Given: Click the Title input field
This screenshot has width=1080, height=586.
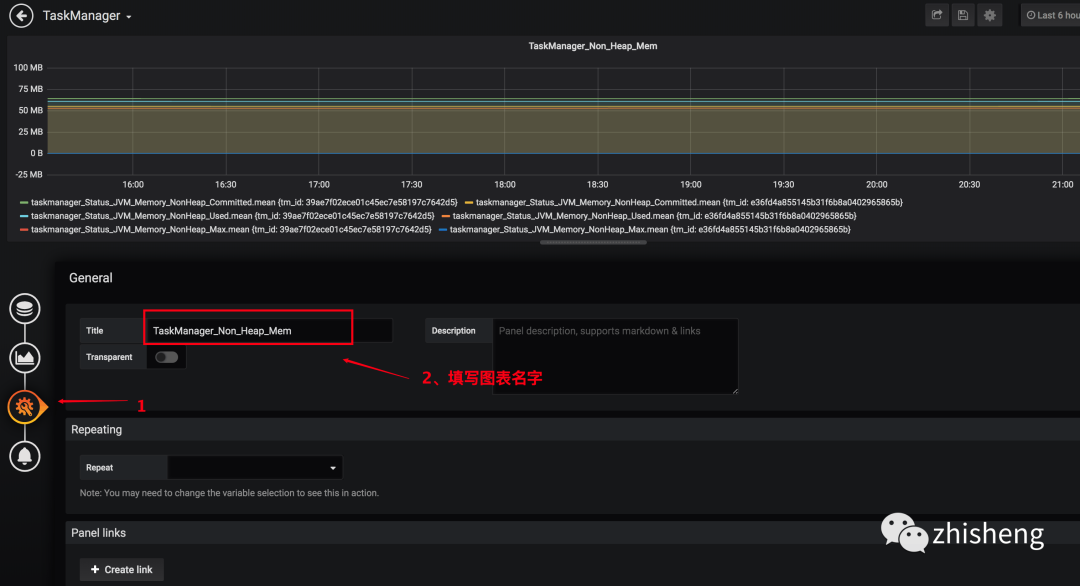Looking at the screenshot, I should pos(269,331).
